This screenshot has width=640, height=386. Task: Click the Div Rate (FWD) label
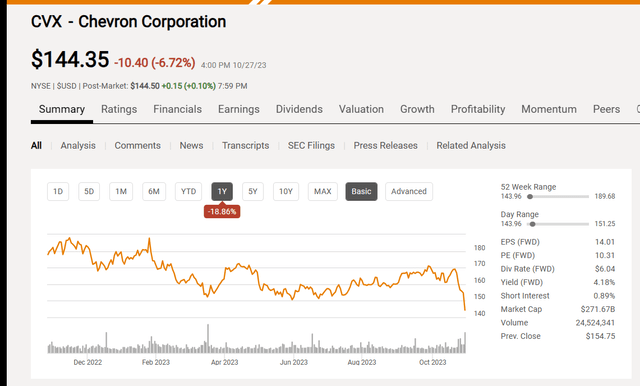point(527,269)
